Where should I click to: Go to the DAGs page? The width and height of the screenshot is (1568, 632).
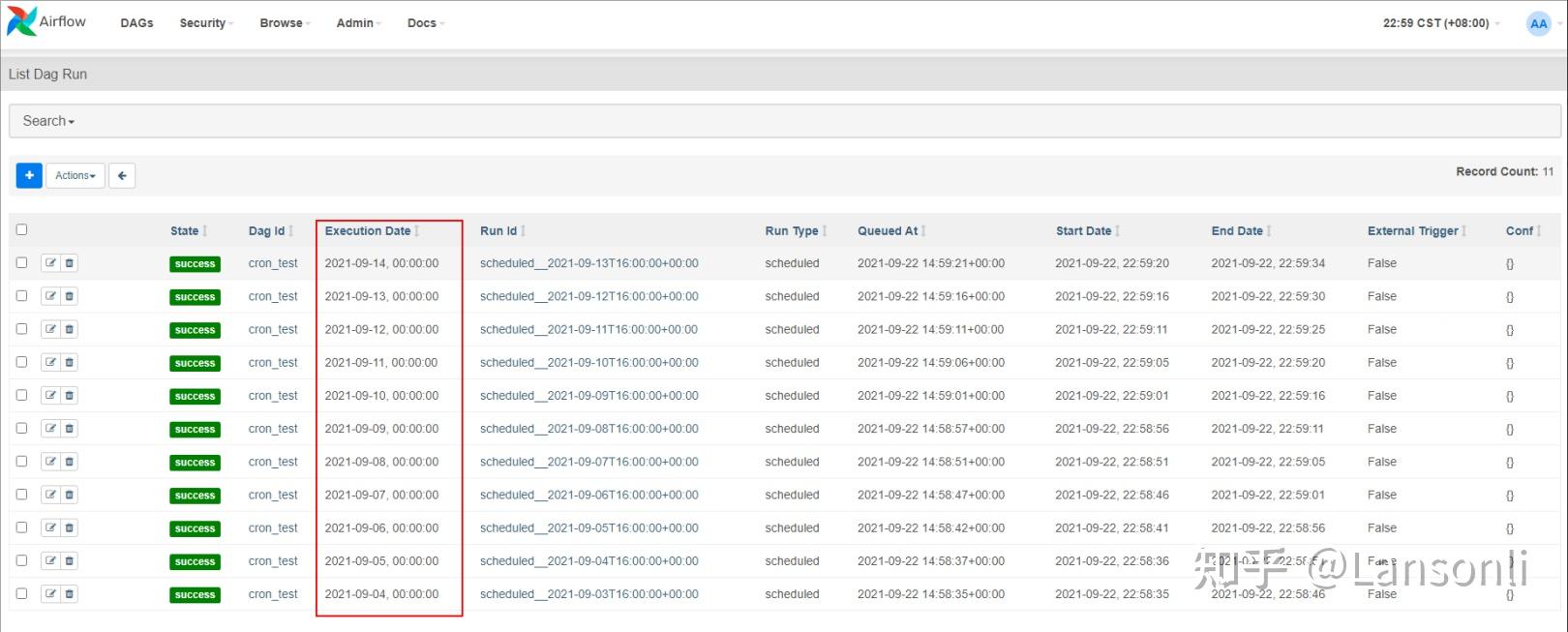(x=136, y=23)
